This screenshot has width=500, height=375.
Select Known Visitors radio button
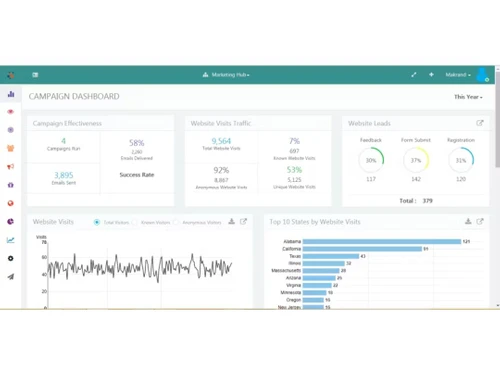[x=134, y=222]
